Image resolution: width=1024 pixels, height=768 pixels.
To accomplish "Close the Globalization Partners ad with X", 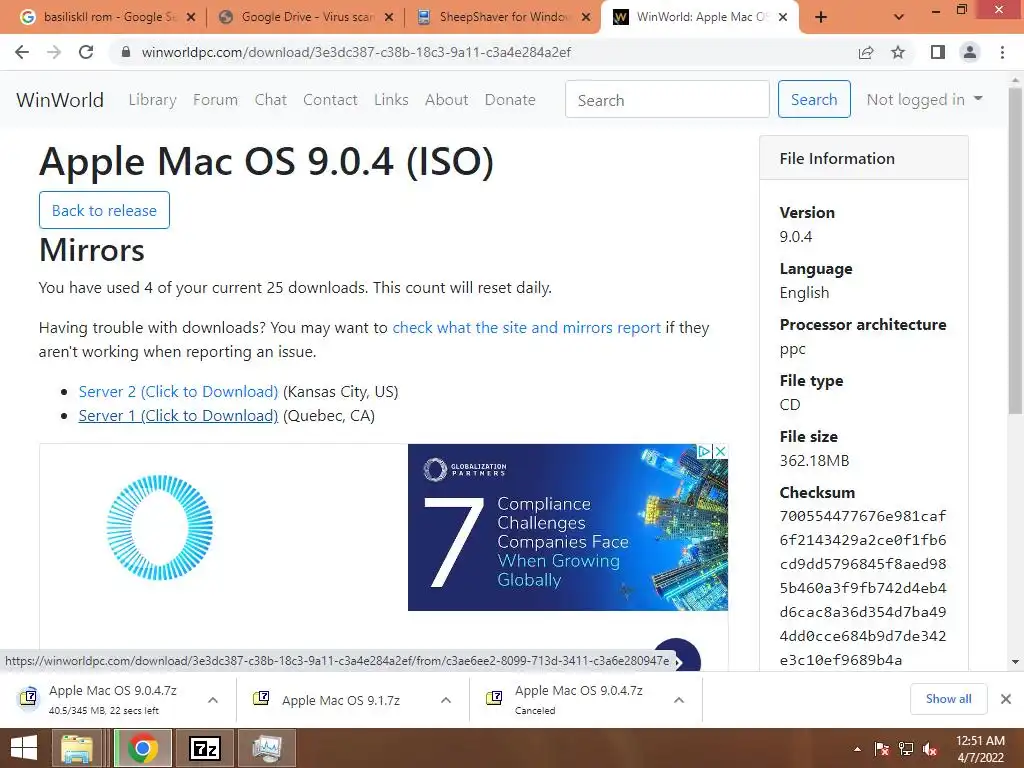I will tap(720, 451).
